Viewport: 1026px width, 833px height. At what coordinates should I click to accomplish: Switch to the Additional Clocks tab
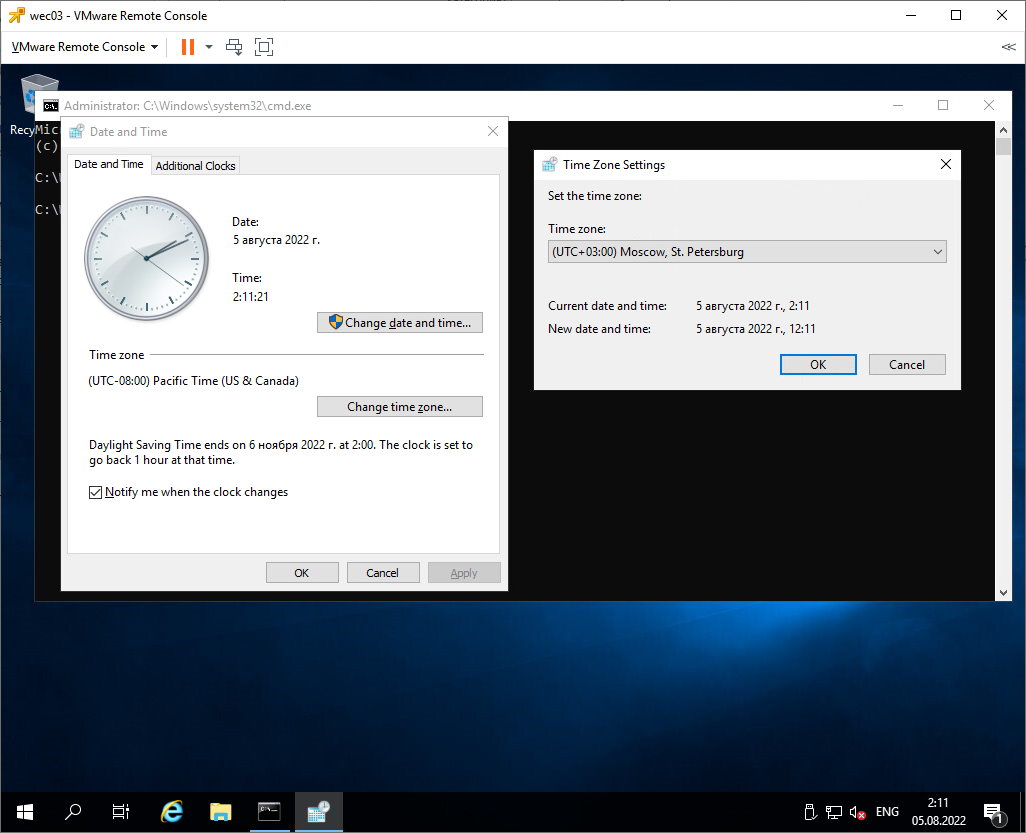(x=195, y=166)
